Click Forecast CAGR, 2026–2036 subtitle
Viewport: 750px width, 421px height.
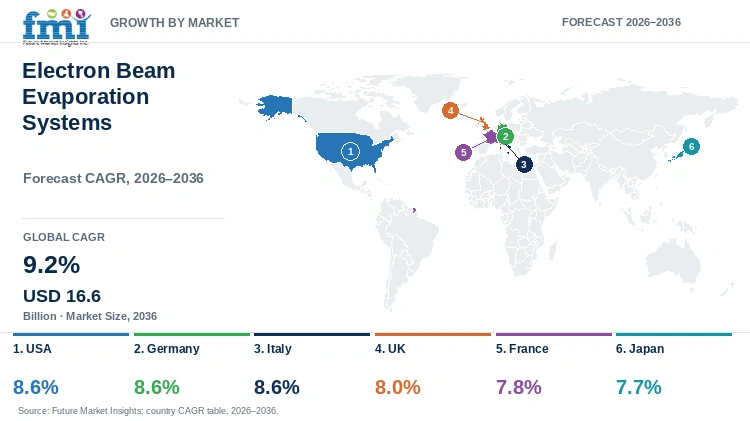pos(113,178)
